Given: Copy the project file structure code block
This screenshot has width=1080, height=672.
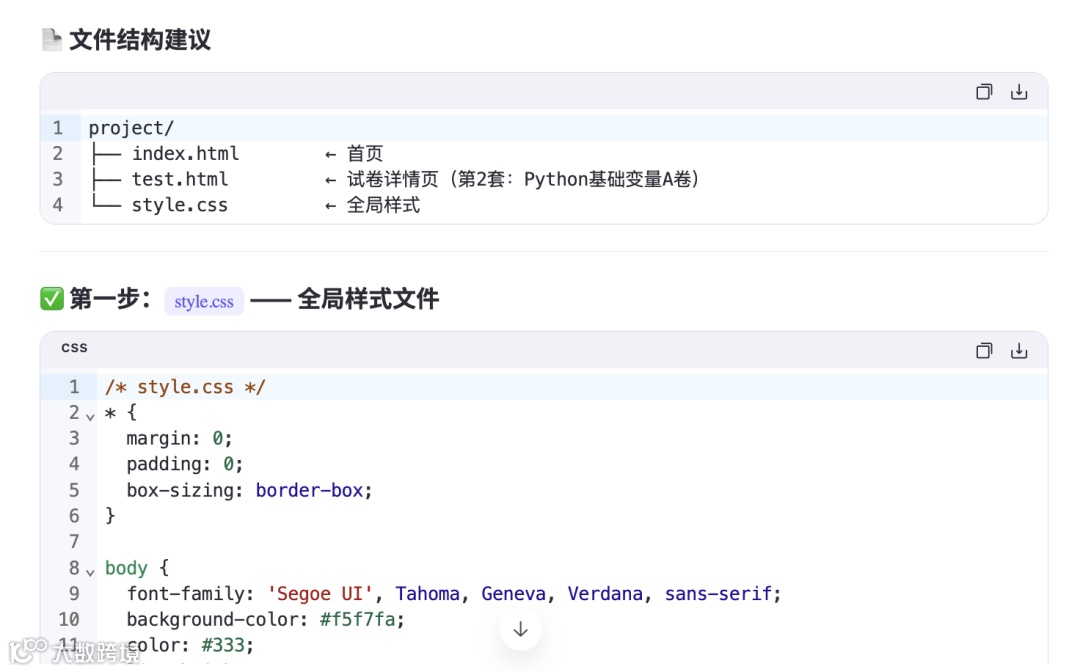Looking at the screenshot, I should point(984,92).
